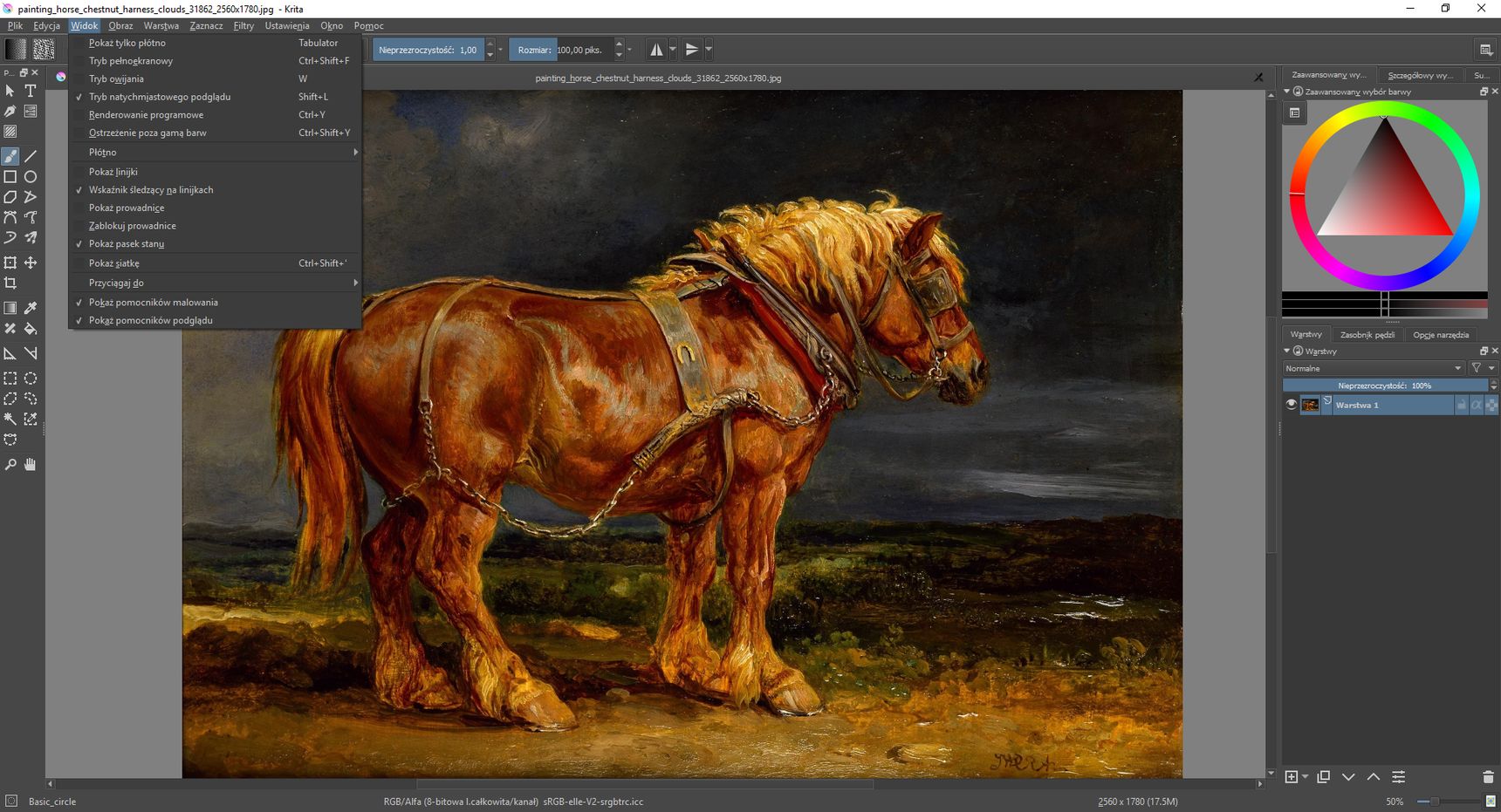The image size is (1501, 812).
Task: Open the add-layer type dropdown arrow
Action: pos(1305,777)
